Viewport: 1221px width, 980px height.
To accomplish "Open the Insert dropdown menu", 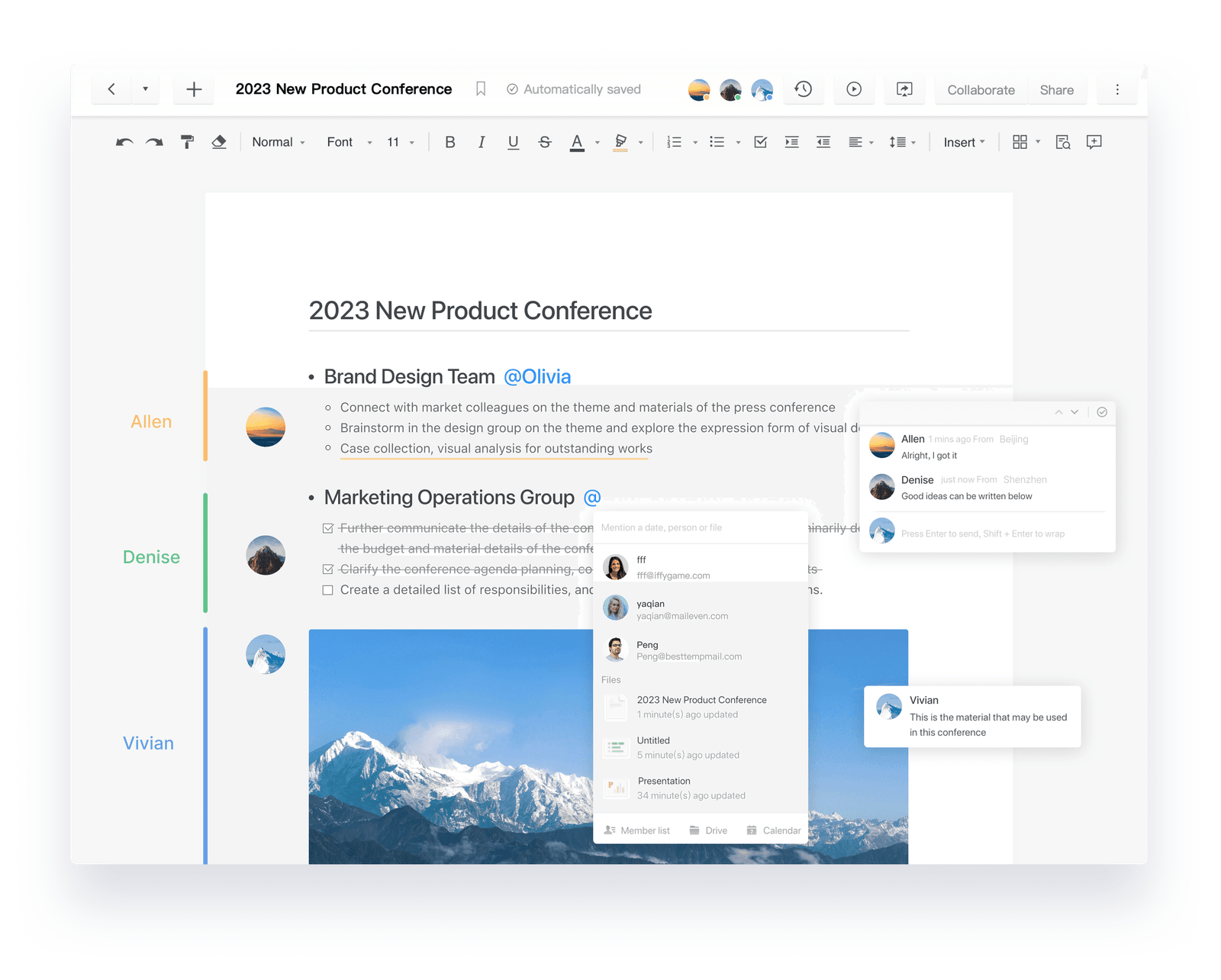I will [x=964, y=142].
